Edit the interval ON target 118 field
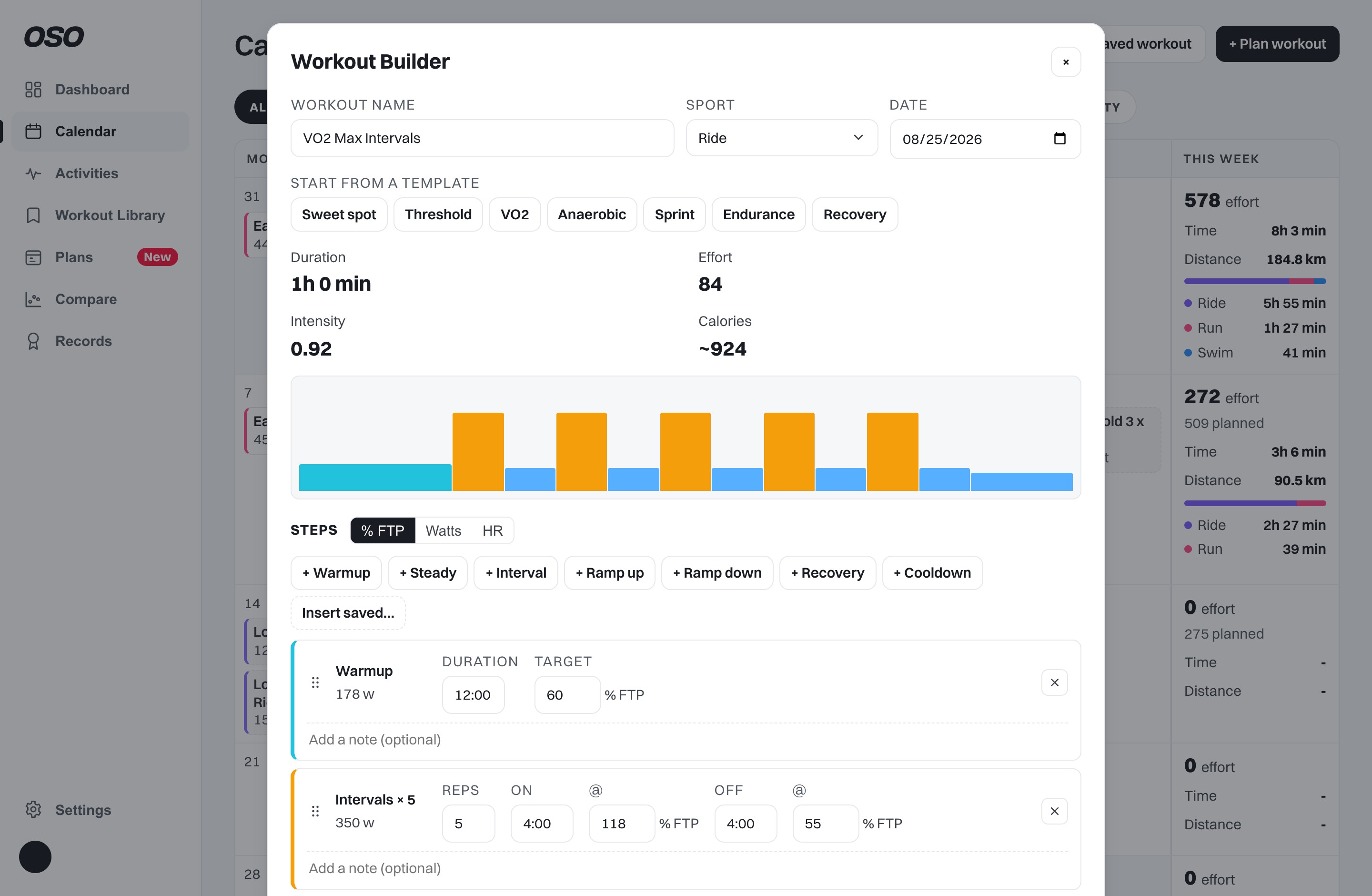 (x=621, y=824)
